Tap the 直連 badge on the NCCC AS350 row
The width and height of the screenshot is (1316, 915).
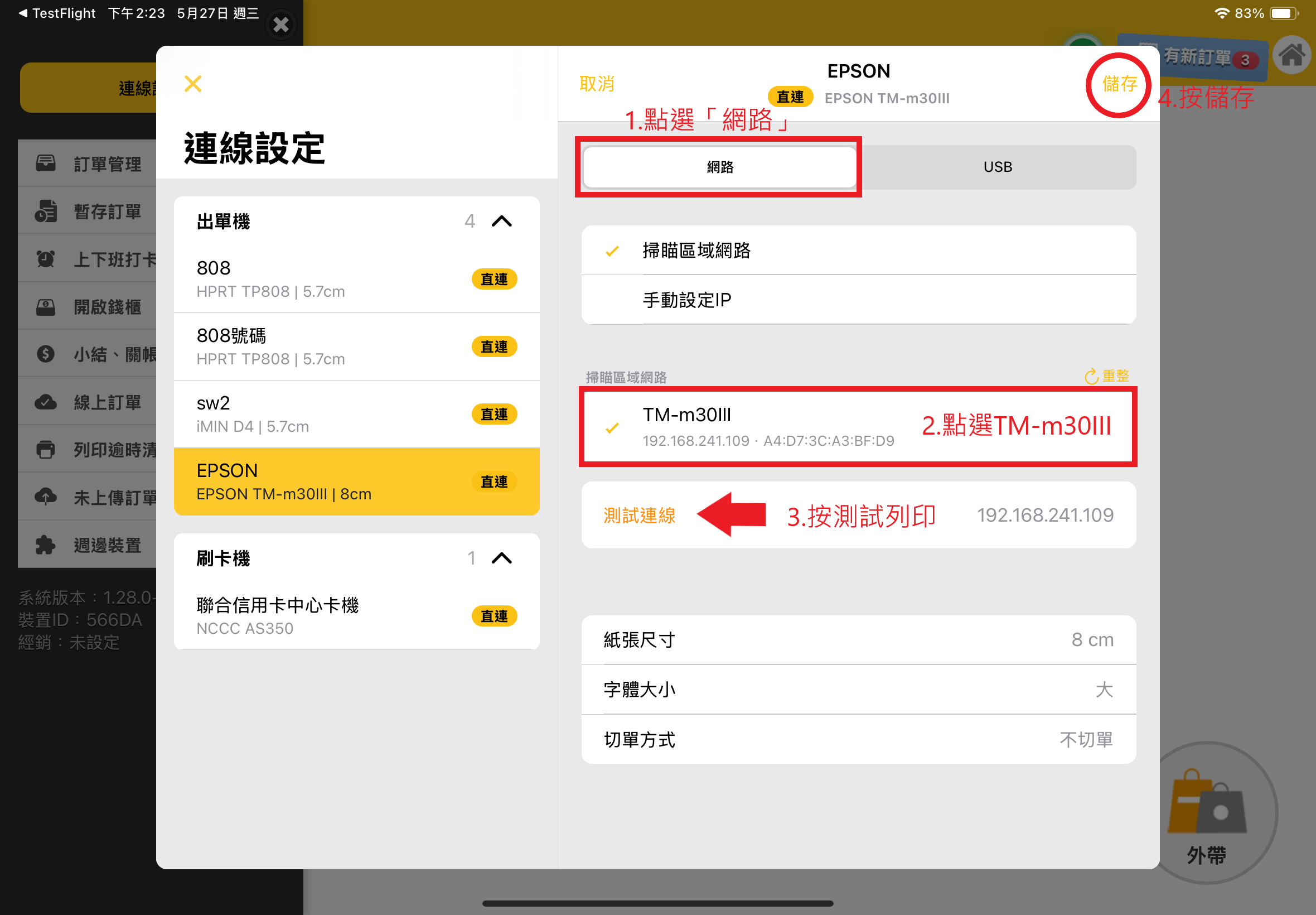point(494,617)
